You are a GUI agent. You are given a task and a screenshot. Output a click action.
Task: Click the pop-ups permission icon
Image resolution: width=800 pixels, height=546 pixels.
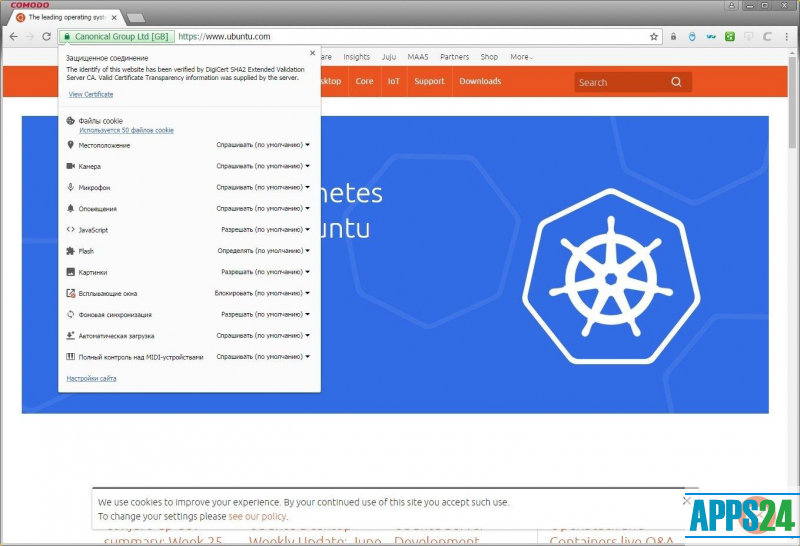(70, 293)
